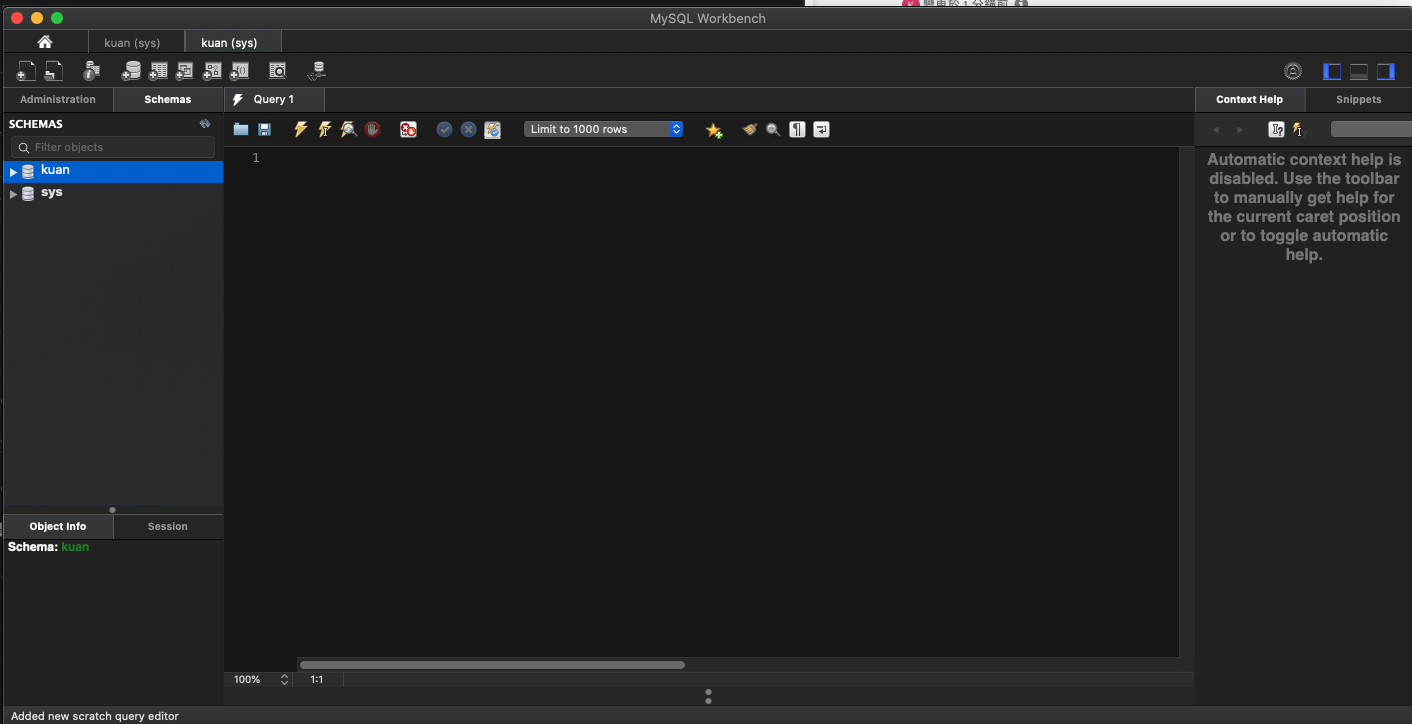Viewport: 1412px width, 724px height.
Task: Run Explain on current statement icon
Action: click(x=348, y=129)
